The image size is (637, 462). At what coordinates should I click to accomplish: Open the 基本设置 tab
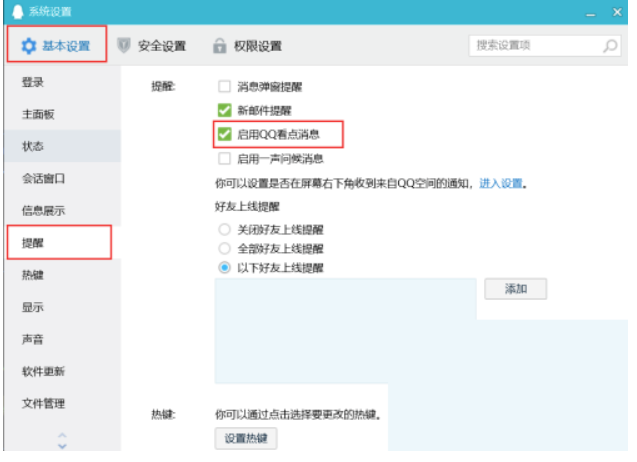[x=56, y=46]
